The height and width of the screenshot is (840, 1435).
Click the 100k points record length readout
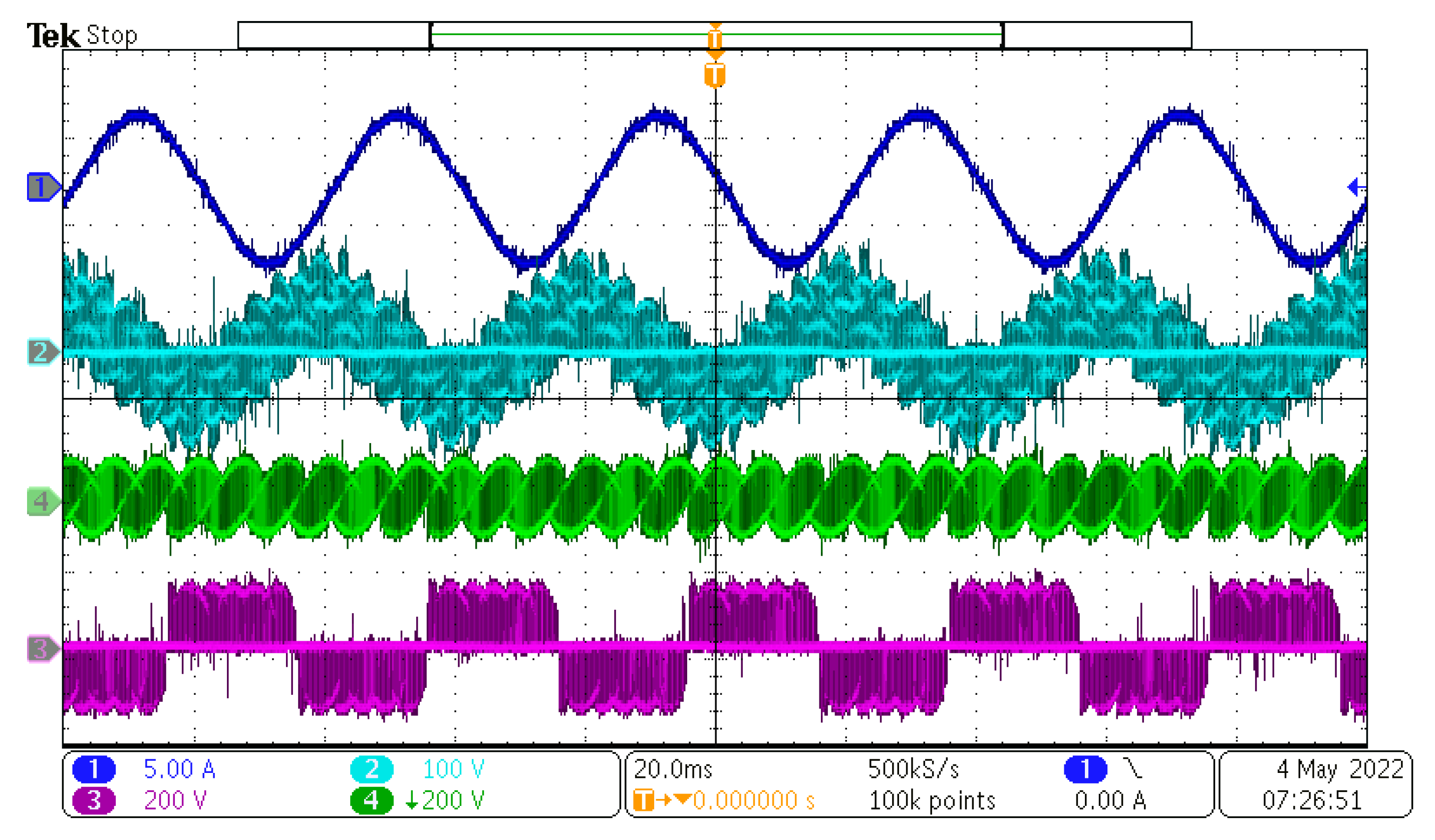point(932,801)
